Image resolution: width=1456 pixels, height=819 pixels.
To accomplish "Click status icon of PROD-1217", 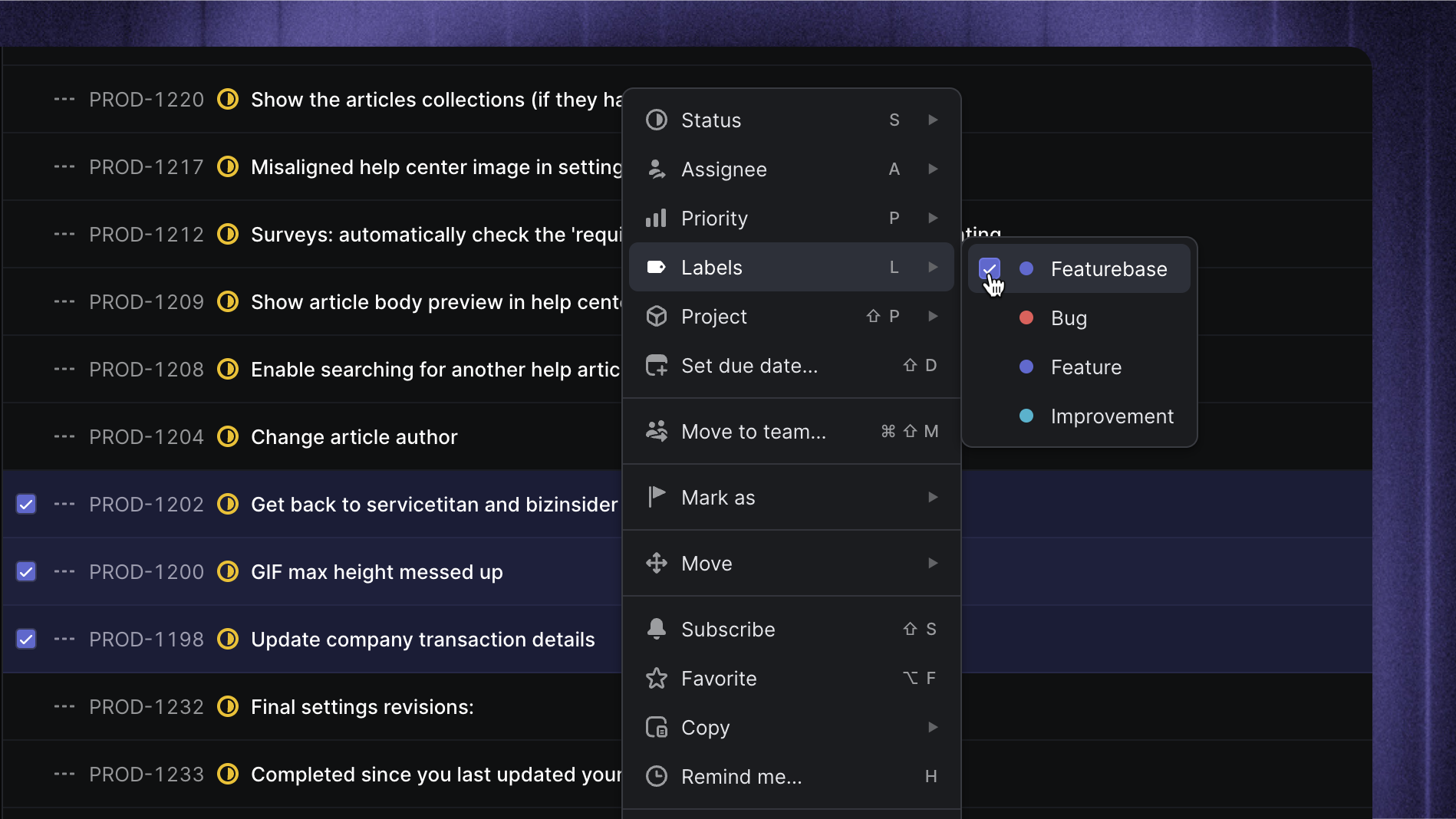I will click(228, 167).
